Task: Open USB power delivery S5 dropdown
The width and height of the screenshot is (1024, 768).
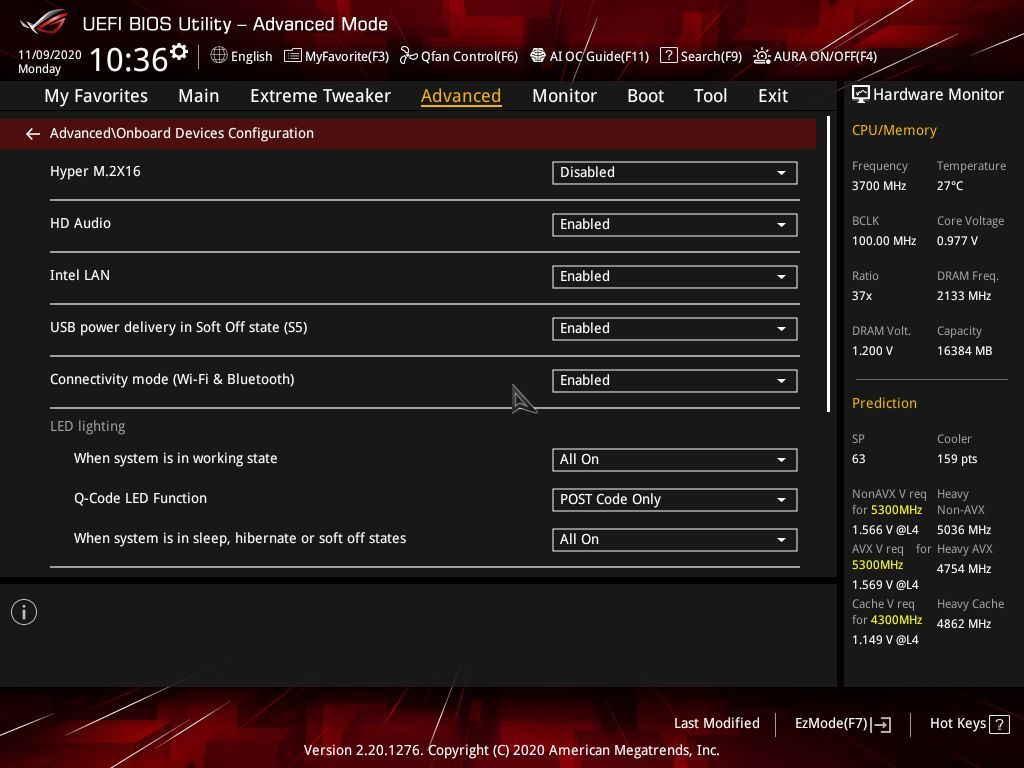Action: 675,328
